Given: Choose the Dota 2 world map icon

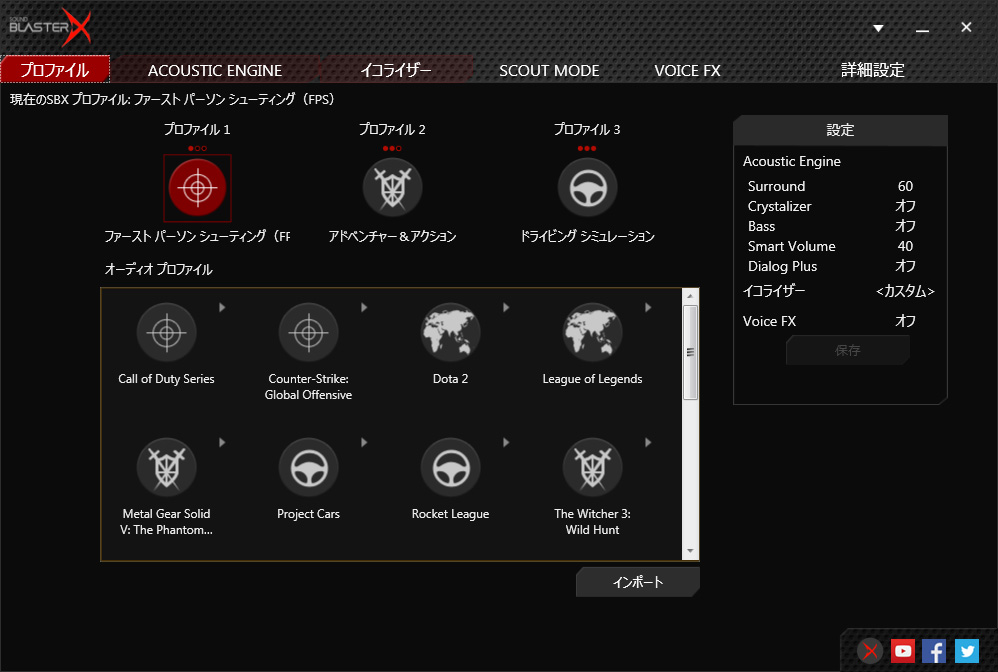Looking at the screenshot, I should [450, 332].
